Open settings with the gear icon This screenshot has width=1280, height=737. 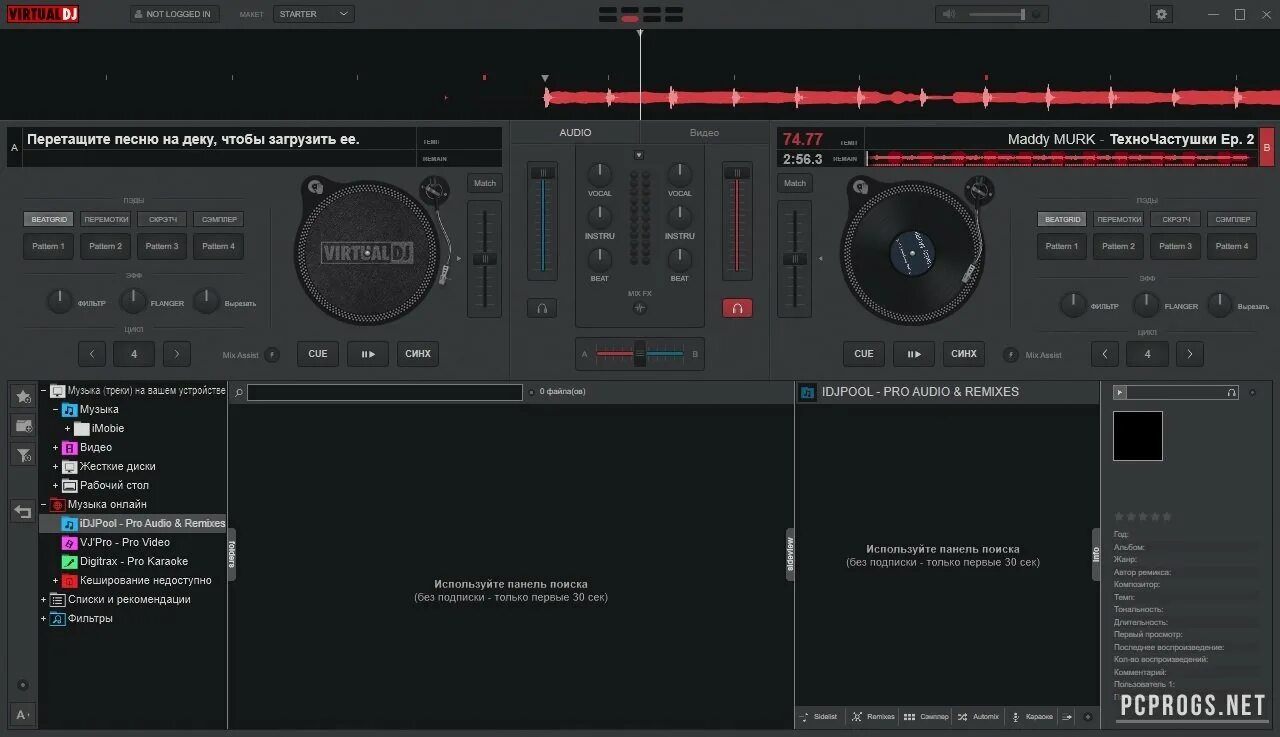pos(1161,14)
